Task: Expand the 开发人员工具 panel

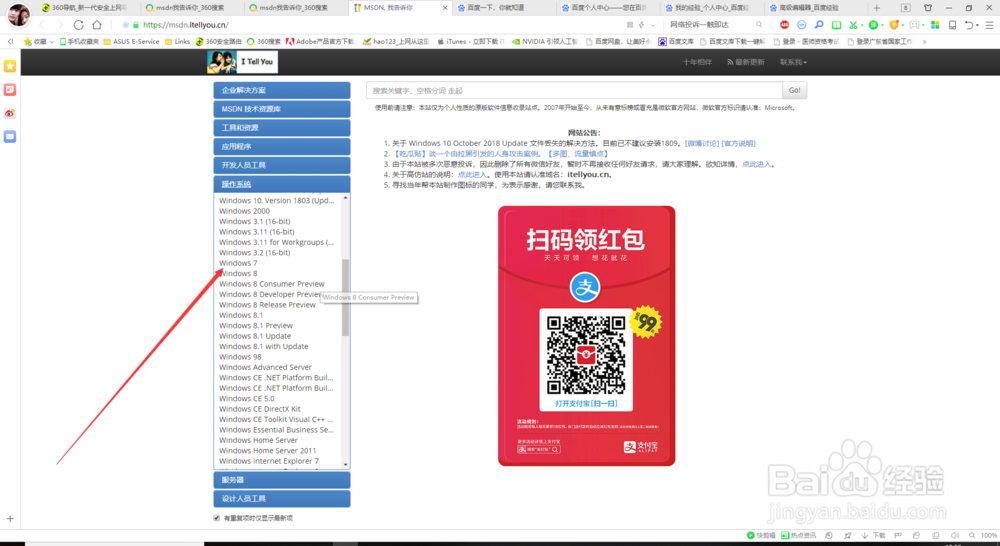Action: pos(282,165)
